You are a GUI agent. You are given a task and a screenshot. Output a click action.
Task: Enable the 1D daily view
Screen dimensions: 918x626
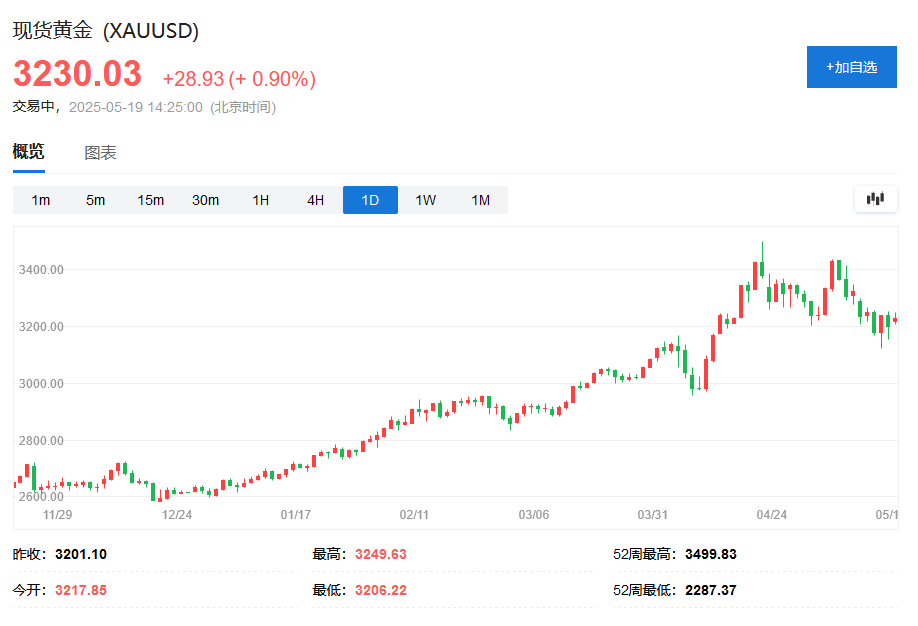[369, 199]
